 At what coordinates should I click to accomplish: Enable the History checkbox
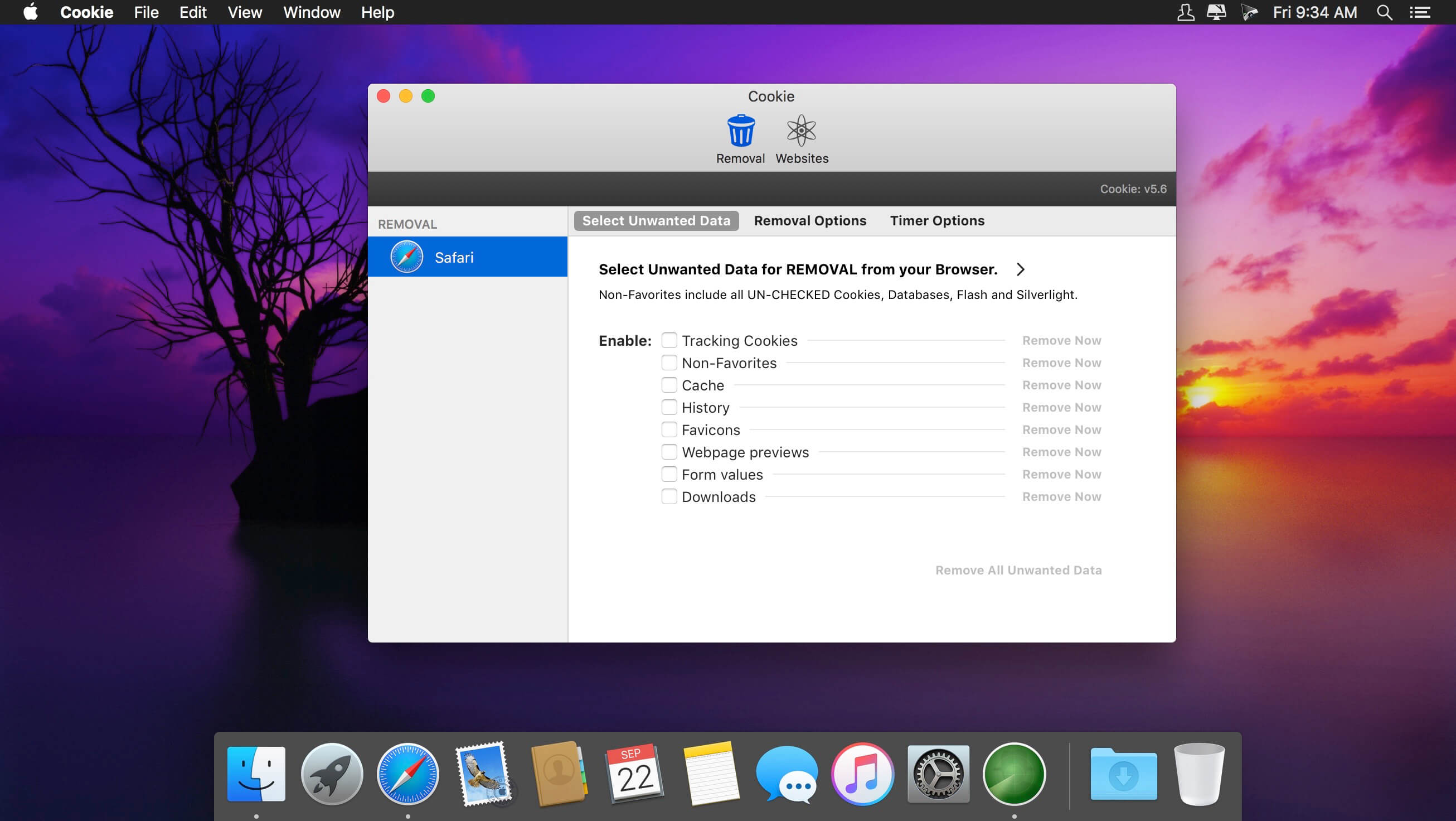669,407
